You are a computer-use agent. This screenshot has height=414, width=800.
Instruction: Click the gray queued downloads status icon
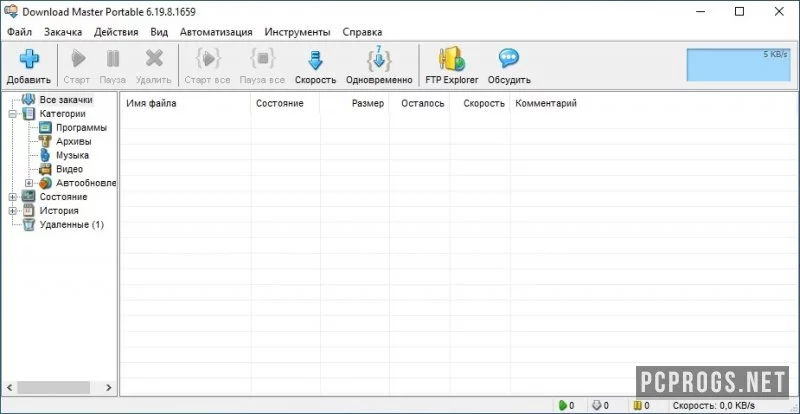click(597, 406)
